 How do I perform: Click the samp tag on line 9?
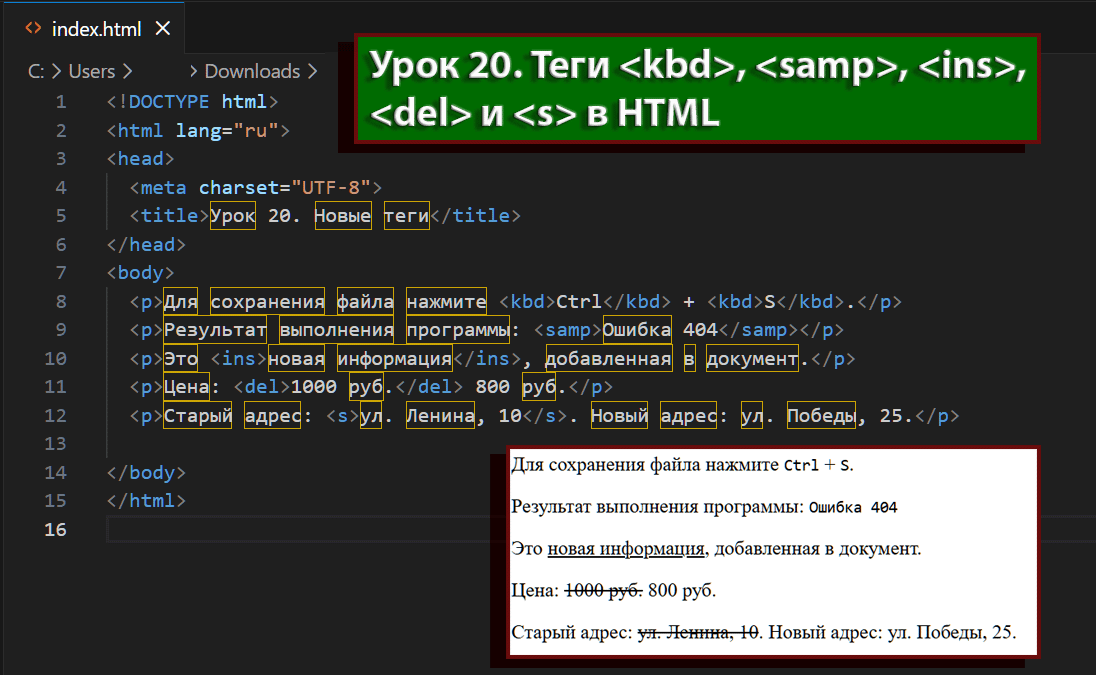[568, 330]
